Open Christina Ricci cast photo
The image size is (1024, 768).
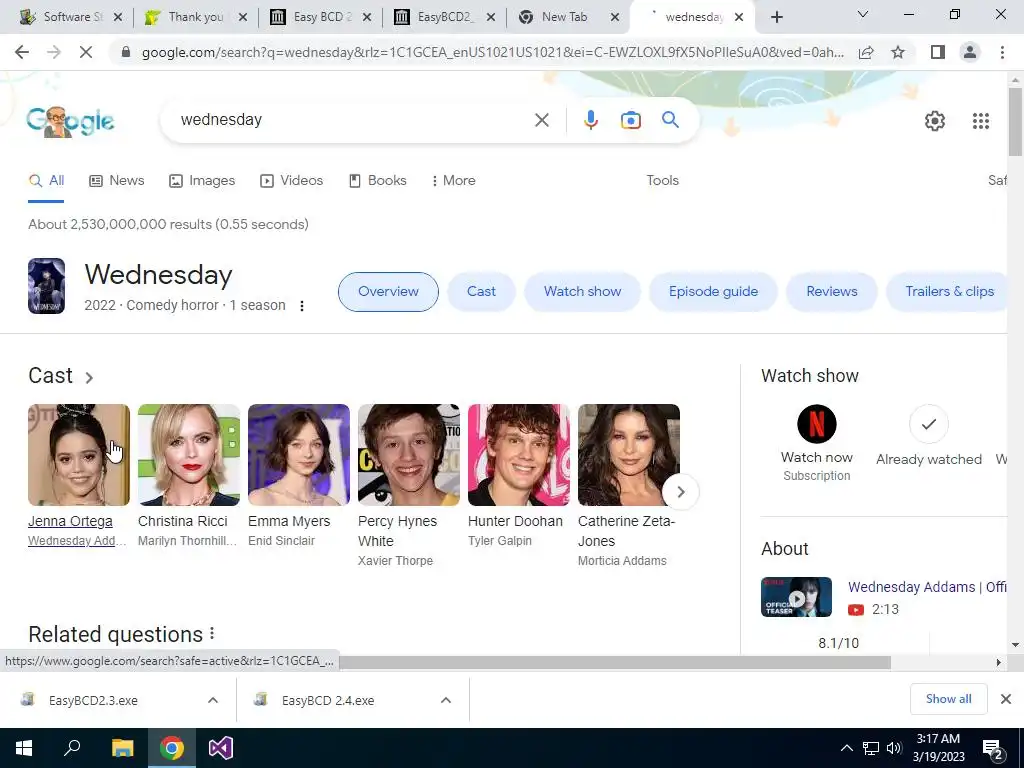point(189,455)
